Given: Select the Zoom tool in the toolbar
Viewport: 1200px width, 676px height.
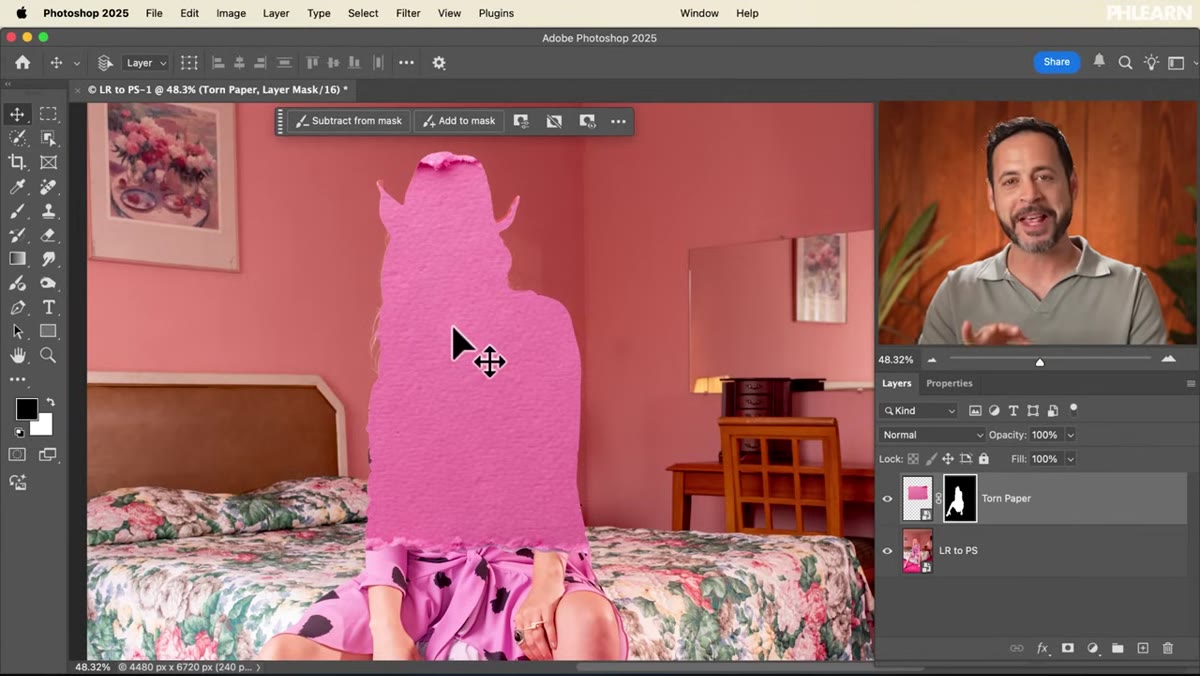Looking at the screenshot, I should (x=48, y=355).
